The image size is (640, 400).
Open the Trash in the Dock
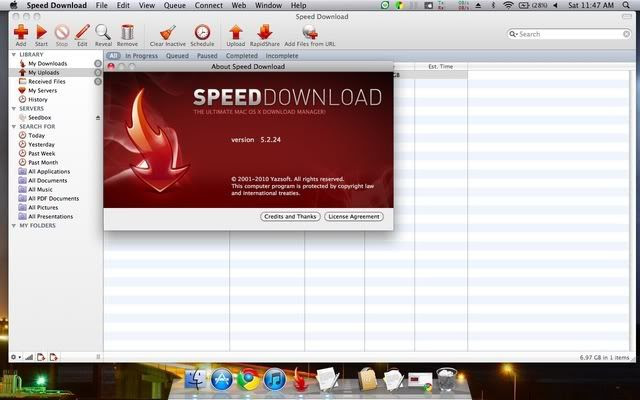tap(447, 379)
